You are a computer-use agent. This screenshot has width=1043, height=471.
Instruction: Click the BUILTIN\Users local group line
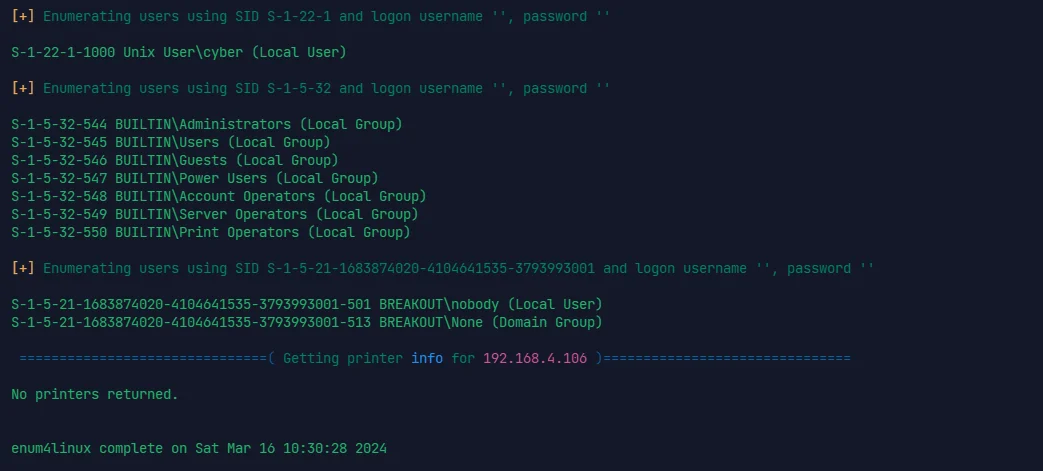click(171, 142)
